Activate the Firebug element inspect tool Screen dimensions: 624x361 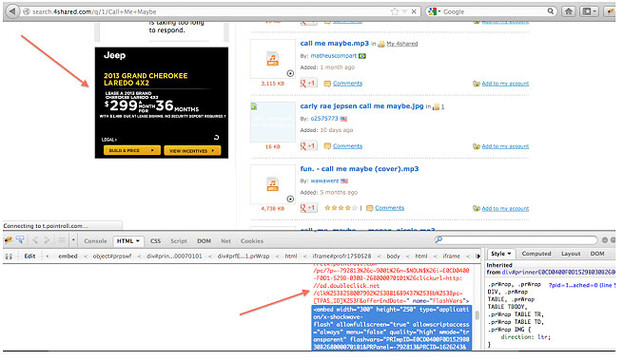pos(20,240)
